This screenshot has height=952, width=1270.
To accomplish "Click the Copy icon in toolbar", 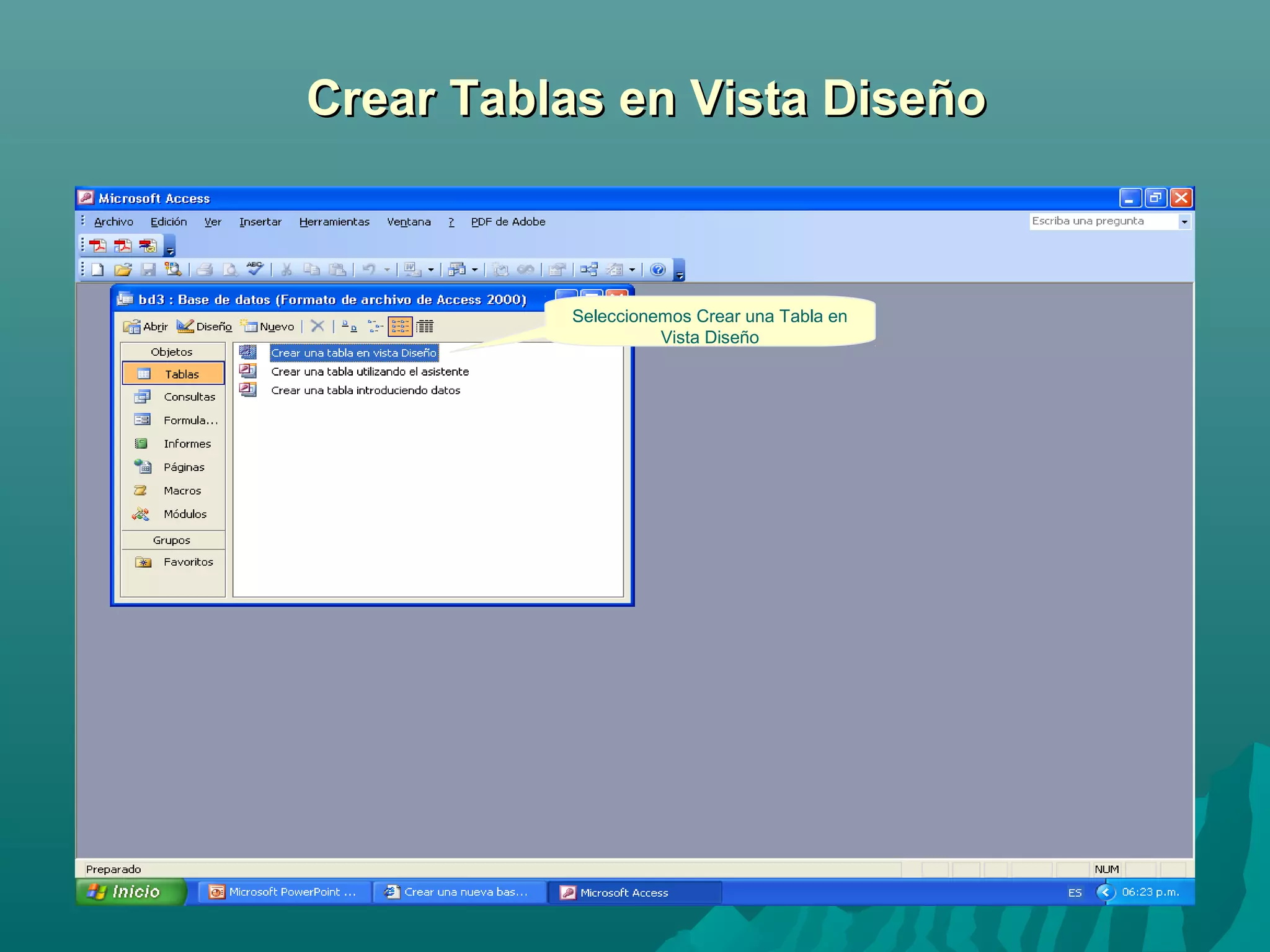I will coord(311,270).
